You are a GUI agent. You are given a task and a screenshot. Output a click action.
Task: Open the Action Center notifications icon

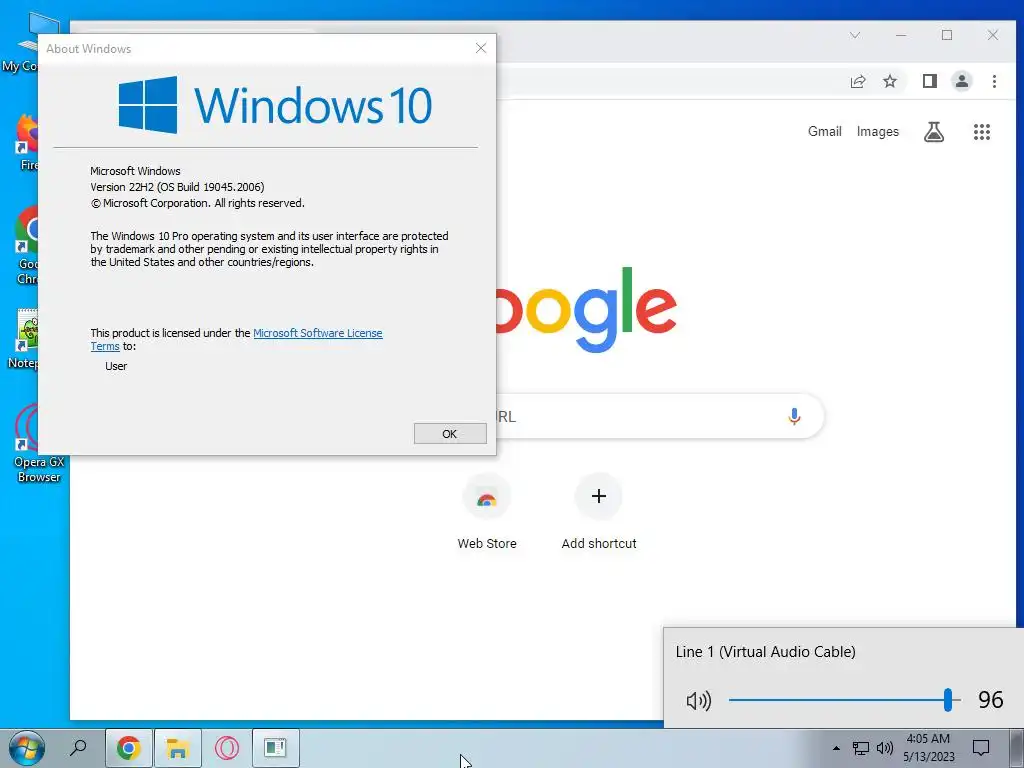(980, 748)
